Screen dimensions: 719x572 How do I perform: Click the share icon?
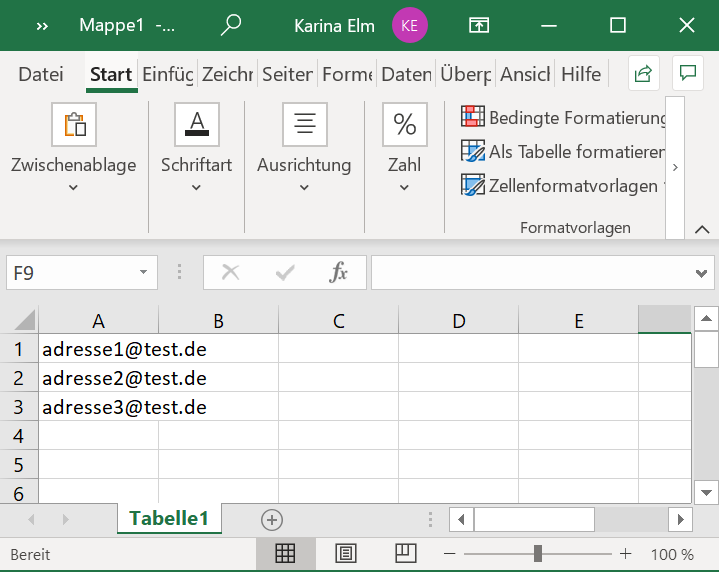643,73
